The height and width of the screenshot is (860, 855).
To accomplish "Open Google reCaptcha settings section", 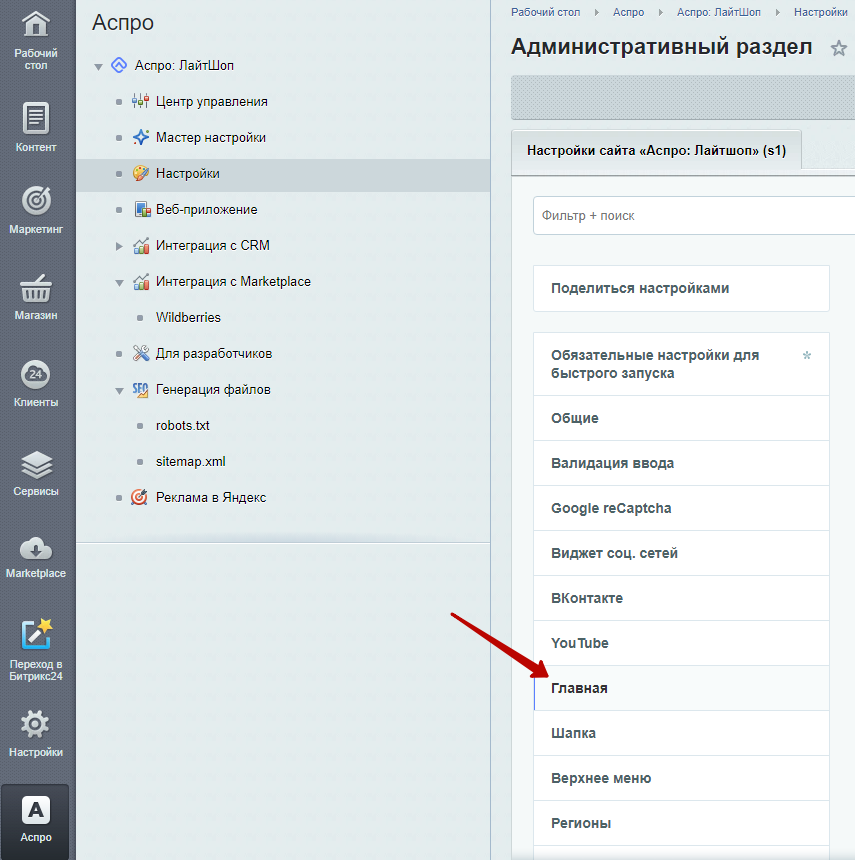I will 681,508.
